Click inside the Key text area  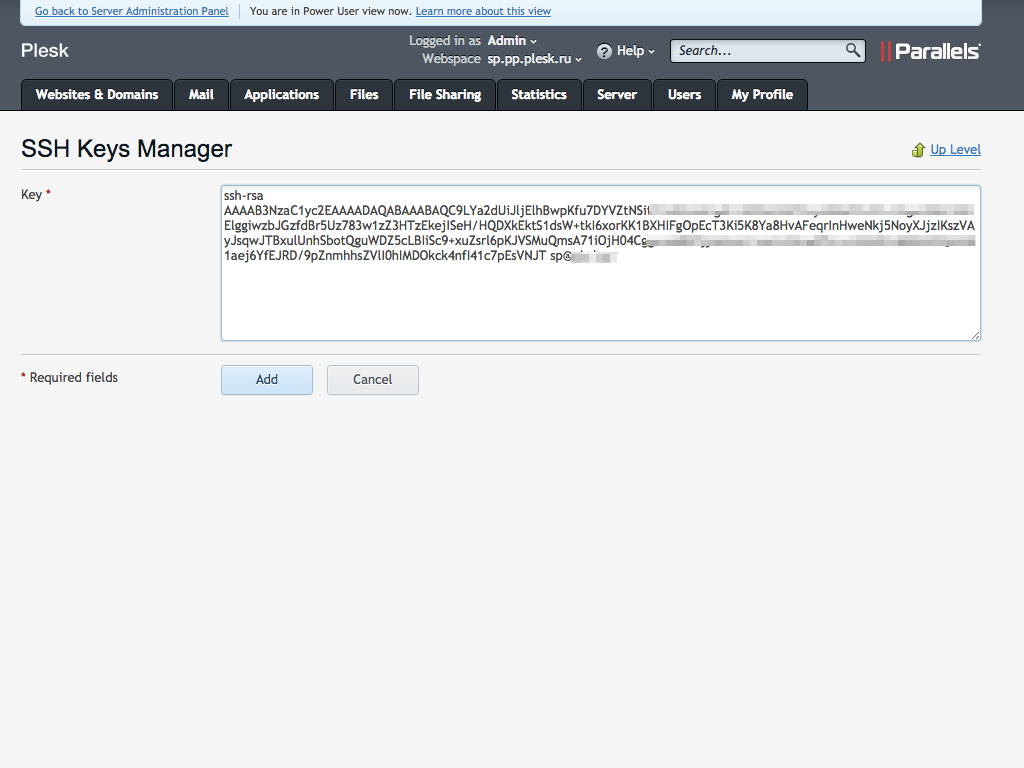pyautogui.click(x=601, y=263)
